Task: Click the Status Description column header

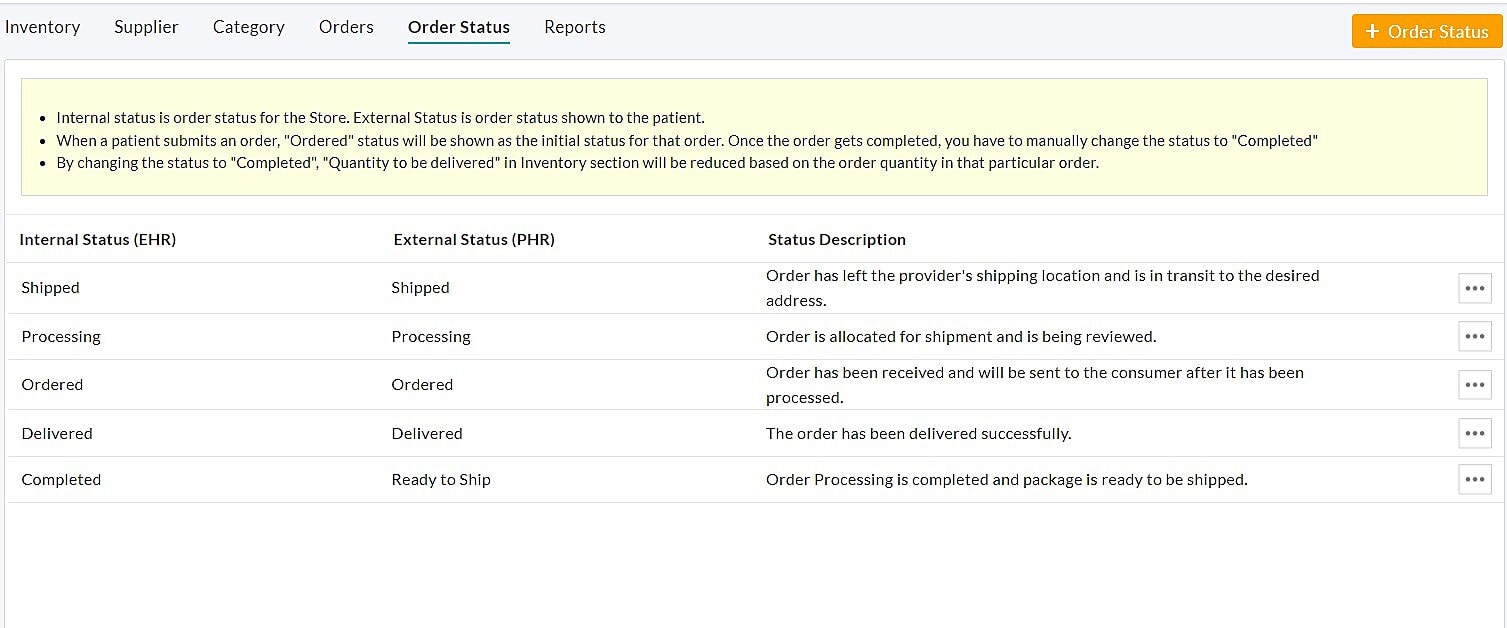Action: pos(837,239)
